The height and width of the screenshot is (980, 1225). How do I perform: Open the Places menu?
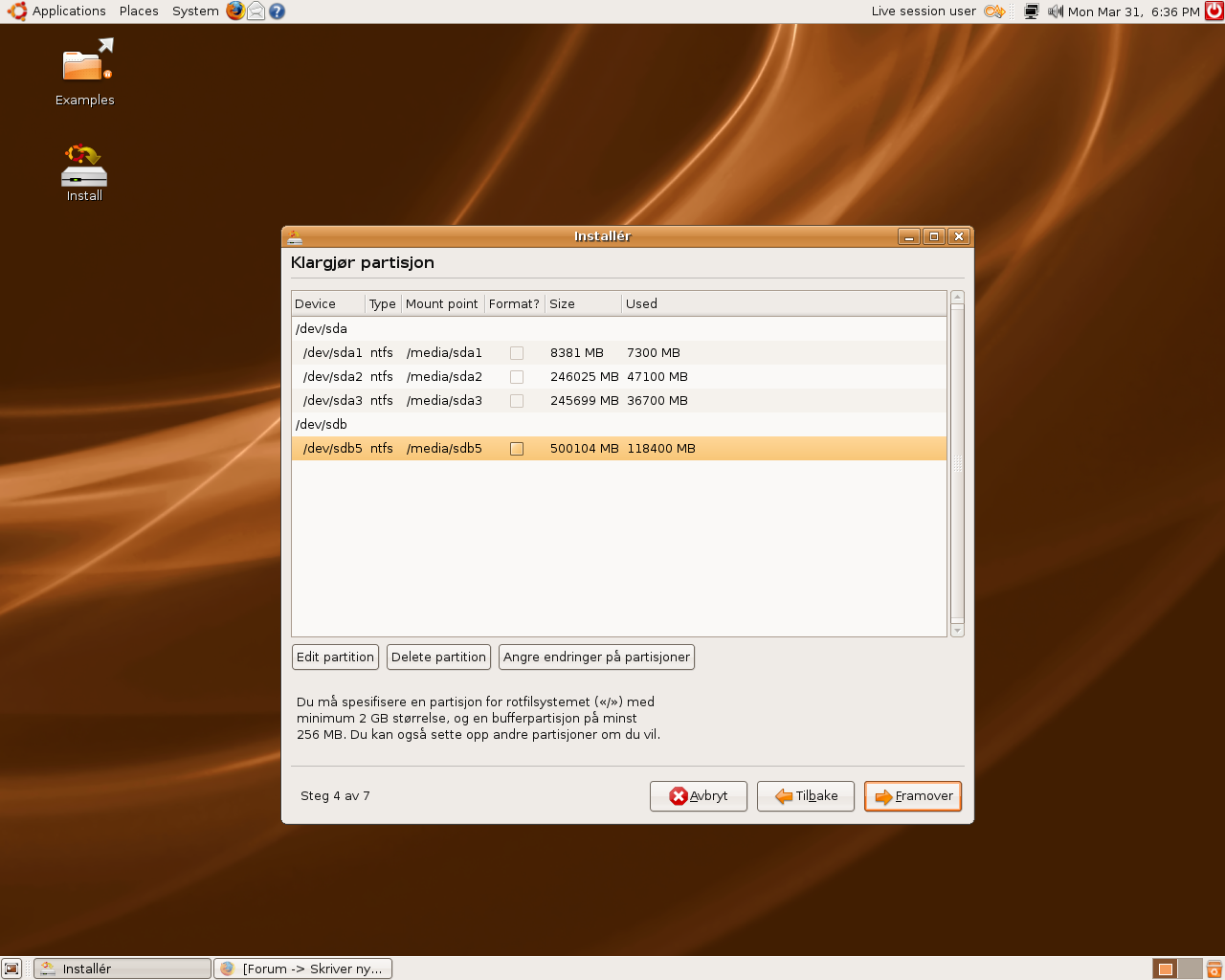[x=139, y=11]
